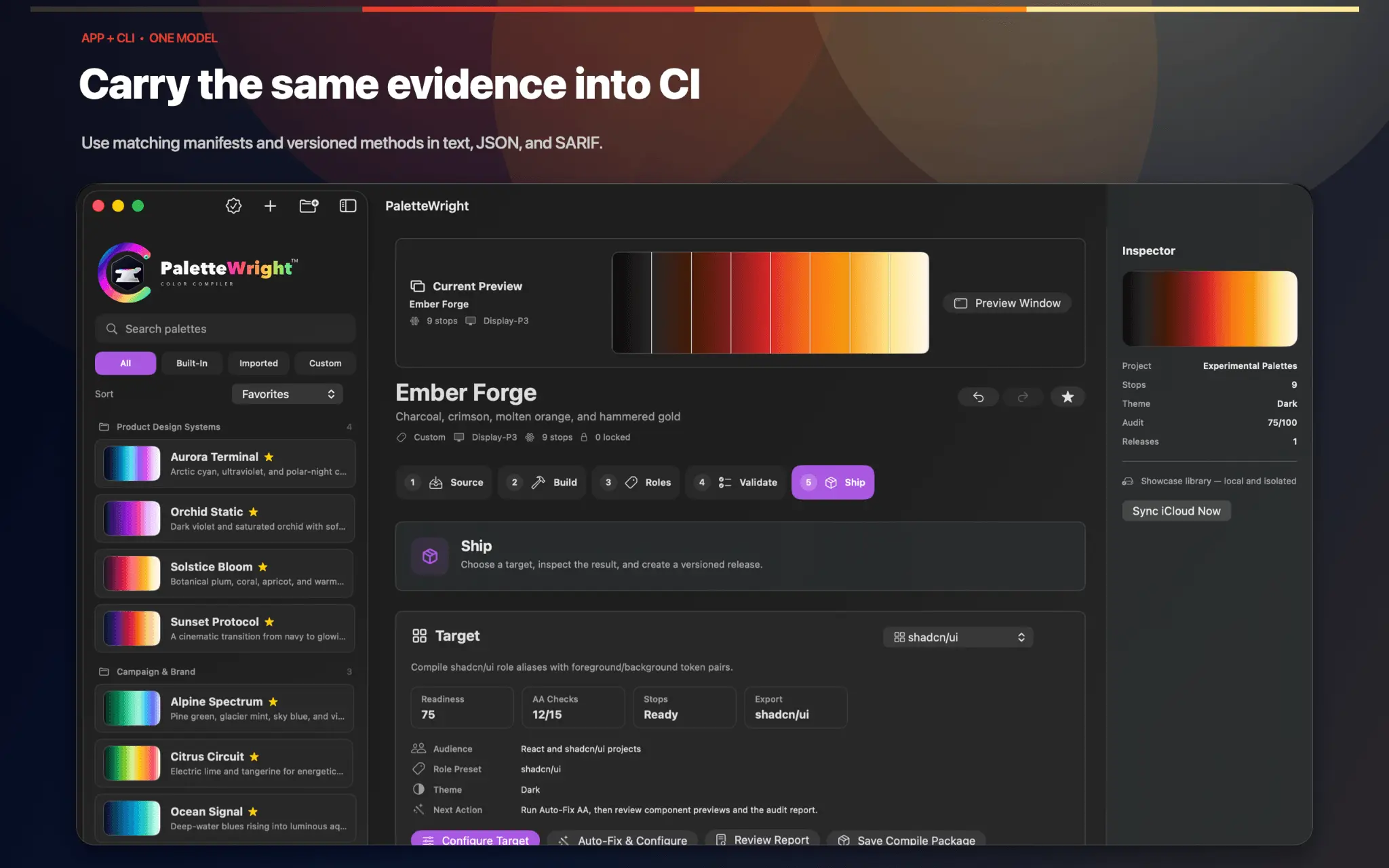The image size is (1389, 868).
Task: Click the PaletteWright anvil logo
Action: [x=126, y=273]
